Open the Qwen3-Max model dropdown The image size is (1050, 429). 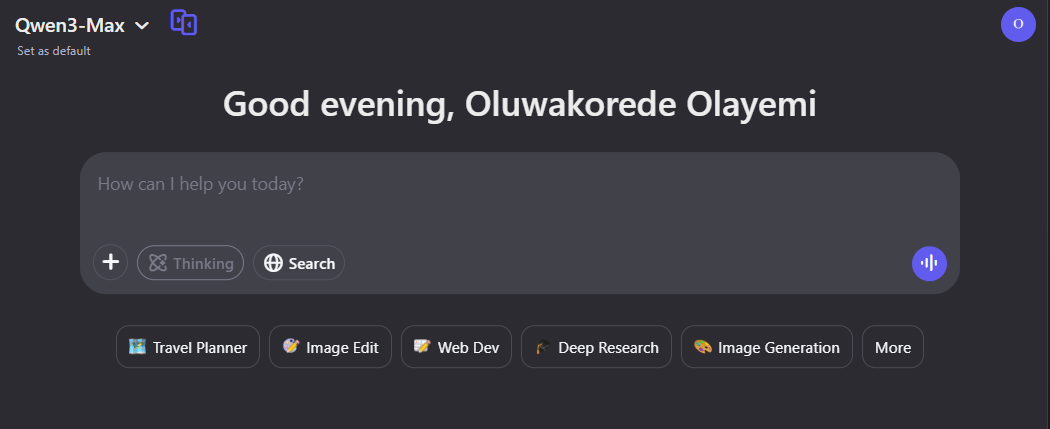pos(70,25)
